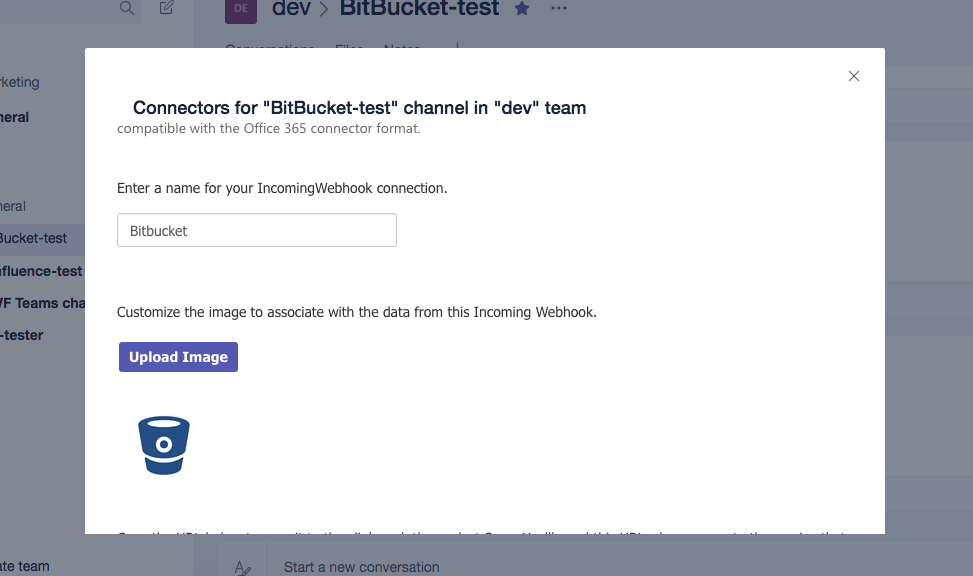Click the webhook name field containing Bitbucket
This screenshot has height=576, width=973.
pyautogui.click(x=257, y=230)
